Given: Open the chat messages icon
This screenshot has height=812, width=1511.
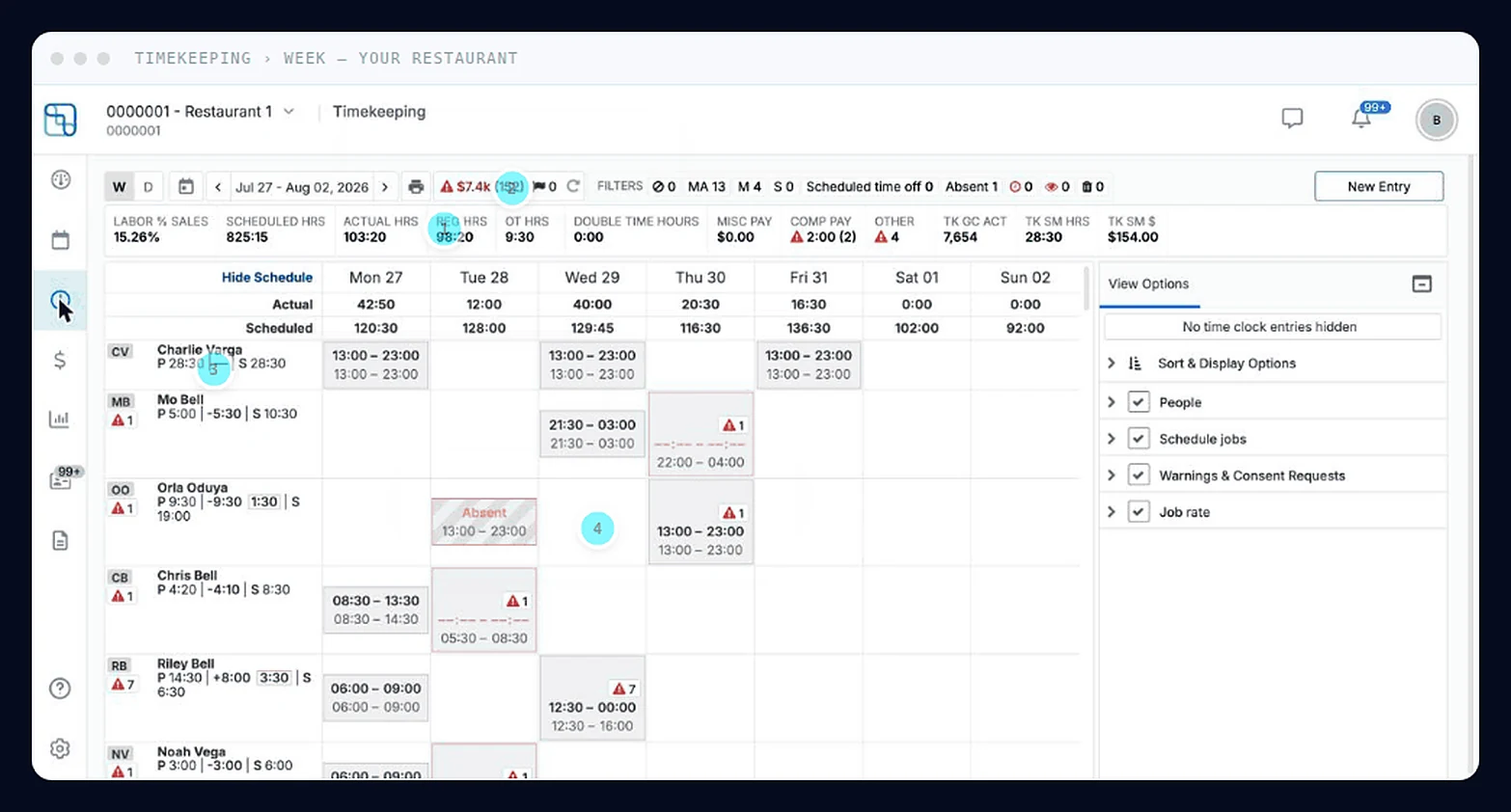Looking at the screenshot, I should tap(1292, 119).
